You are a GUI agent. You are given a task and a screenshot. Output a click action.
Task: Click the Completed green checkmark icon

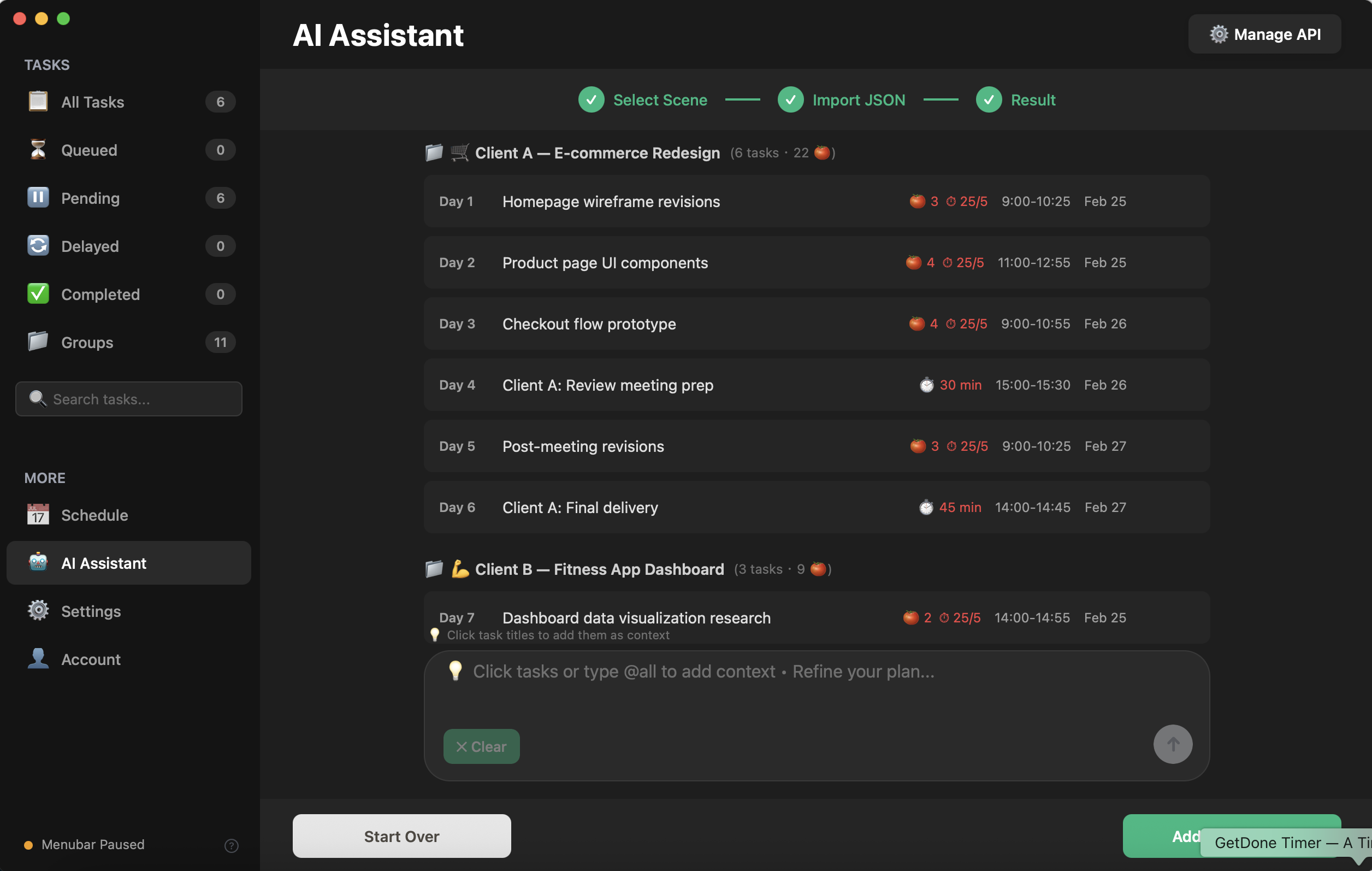tap(38, 293)
